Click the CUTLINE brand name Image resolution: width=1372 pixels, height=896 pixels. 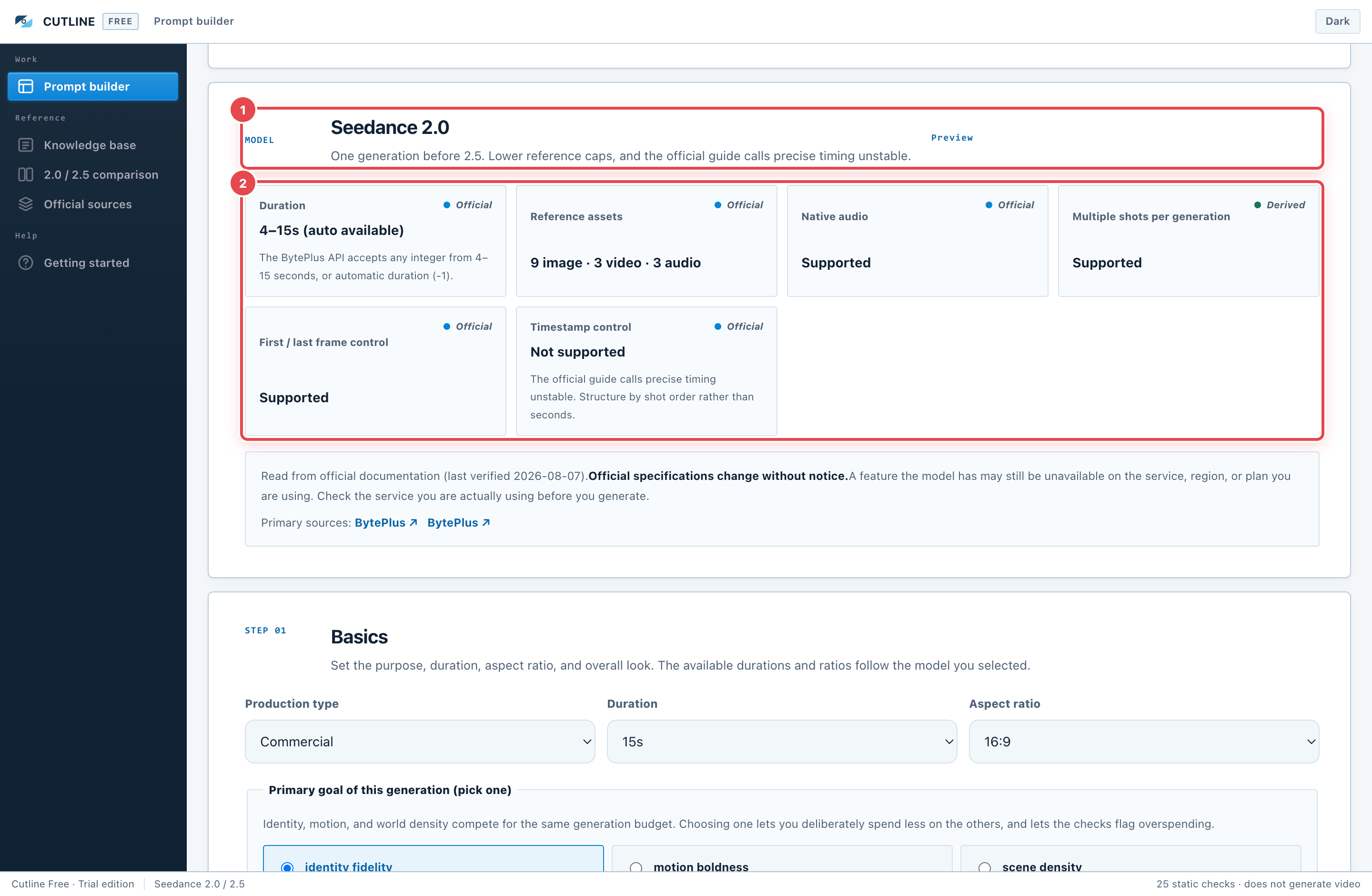pyautogui.click(x=69, y=21)
